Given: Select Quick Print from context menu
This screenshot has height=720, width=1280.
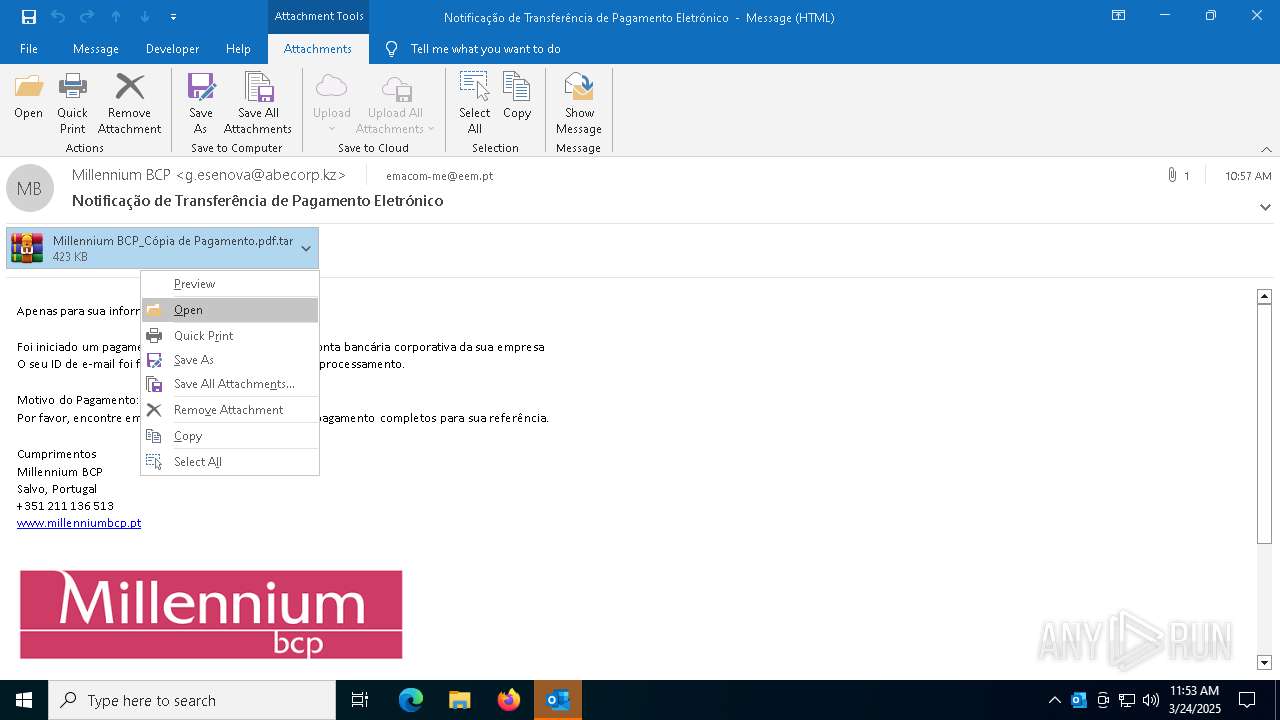Looking at the screenshot, I should pyautogui.click(x=230, y=336).
